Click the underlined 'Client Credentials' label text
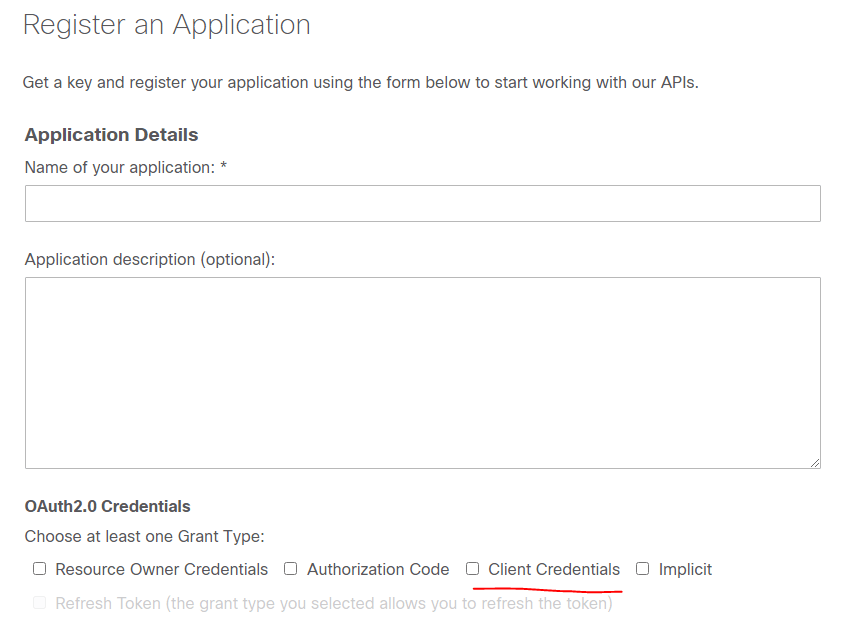856x633 pixels. pyautogui.click(x=554, y=569)
